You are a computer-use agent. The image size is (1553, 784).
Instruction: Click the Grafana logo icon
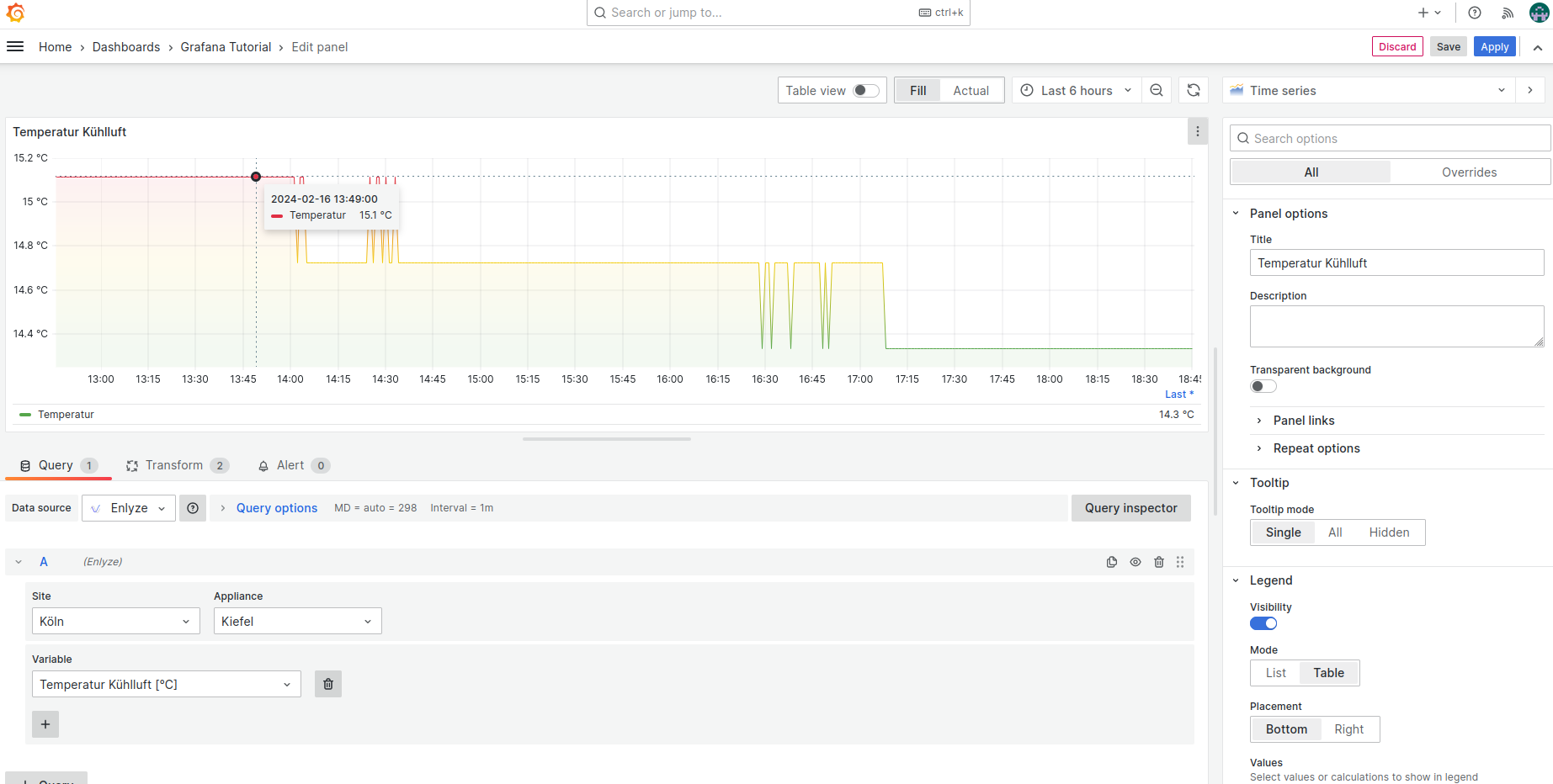[x=15, y=13]
